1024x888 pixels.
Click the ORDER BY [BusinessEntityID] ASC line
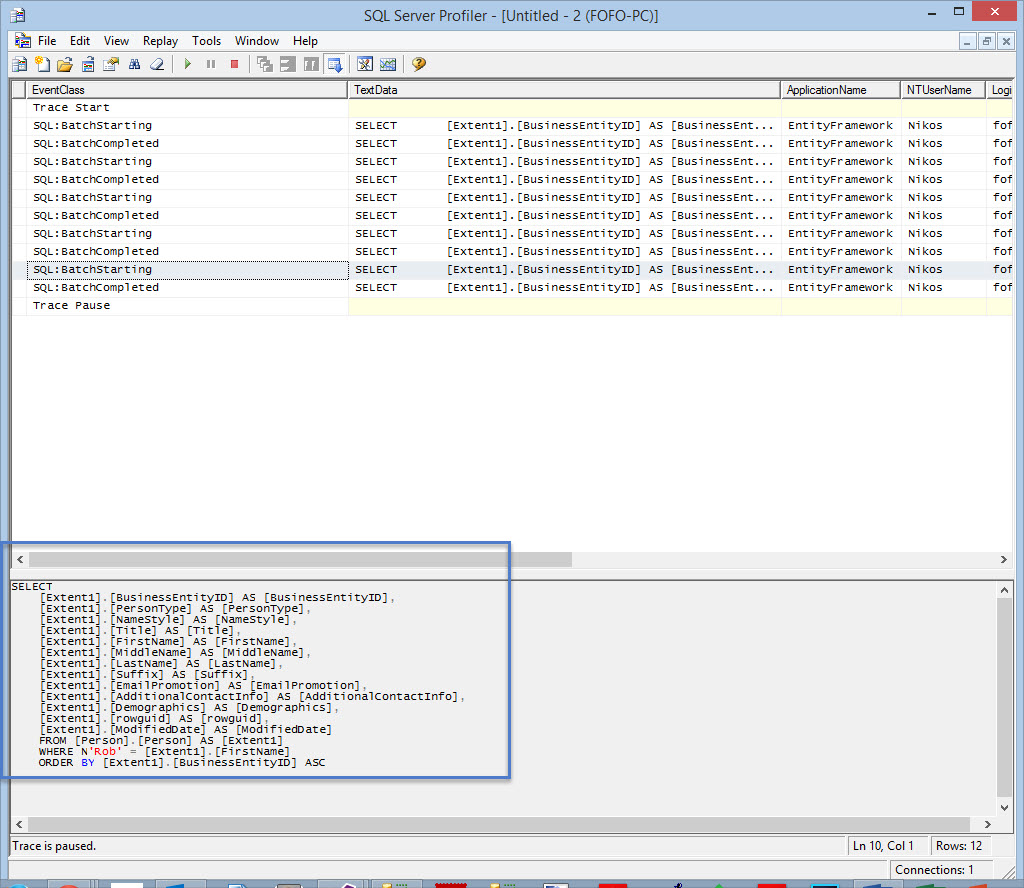click(x=182, y=763)
